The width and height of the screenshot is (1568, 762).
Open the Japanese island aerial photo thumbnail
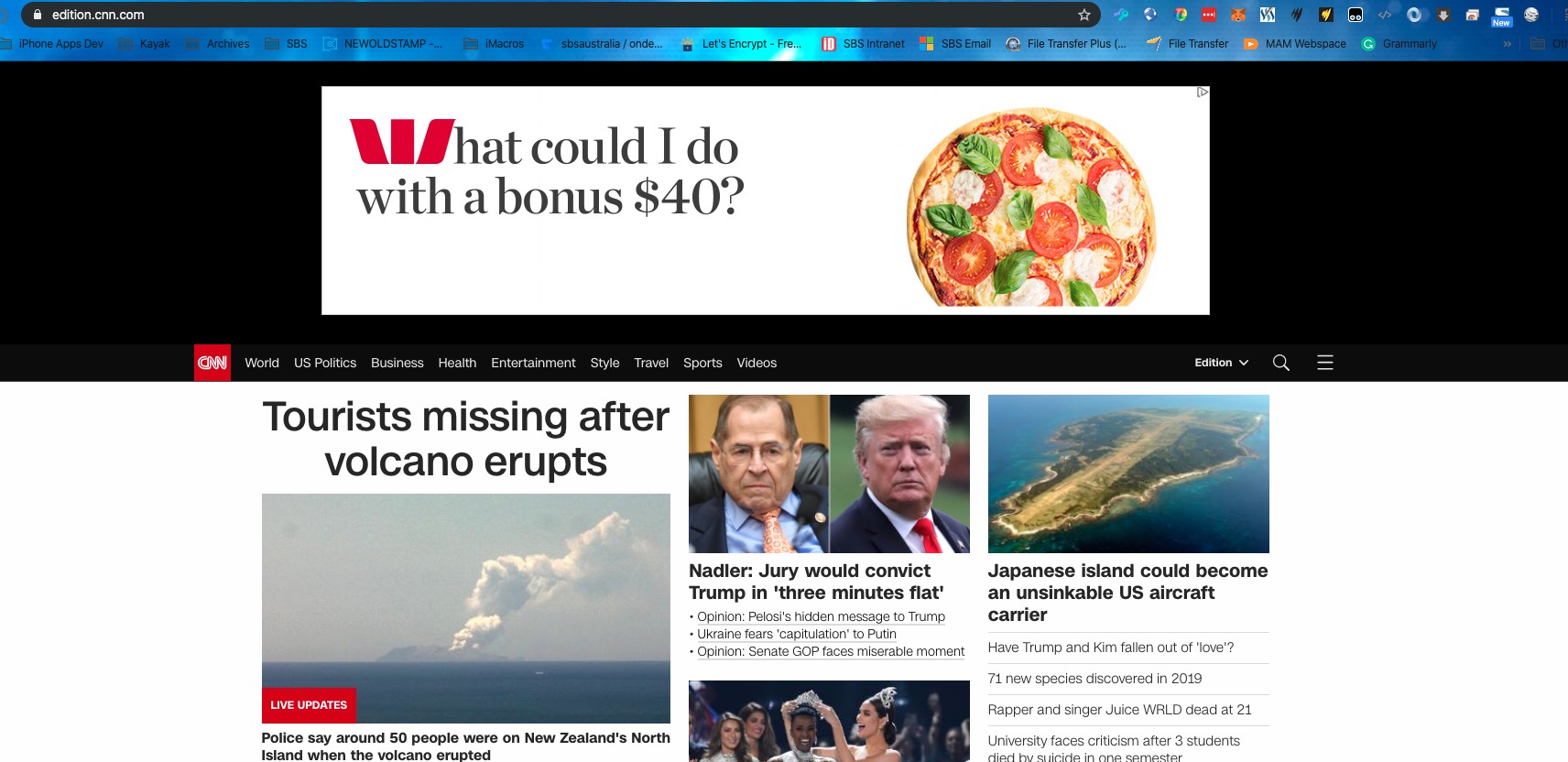1128,474
